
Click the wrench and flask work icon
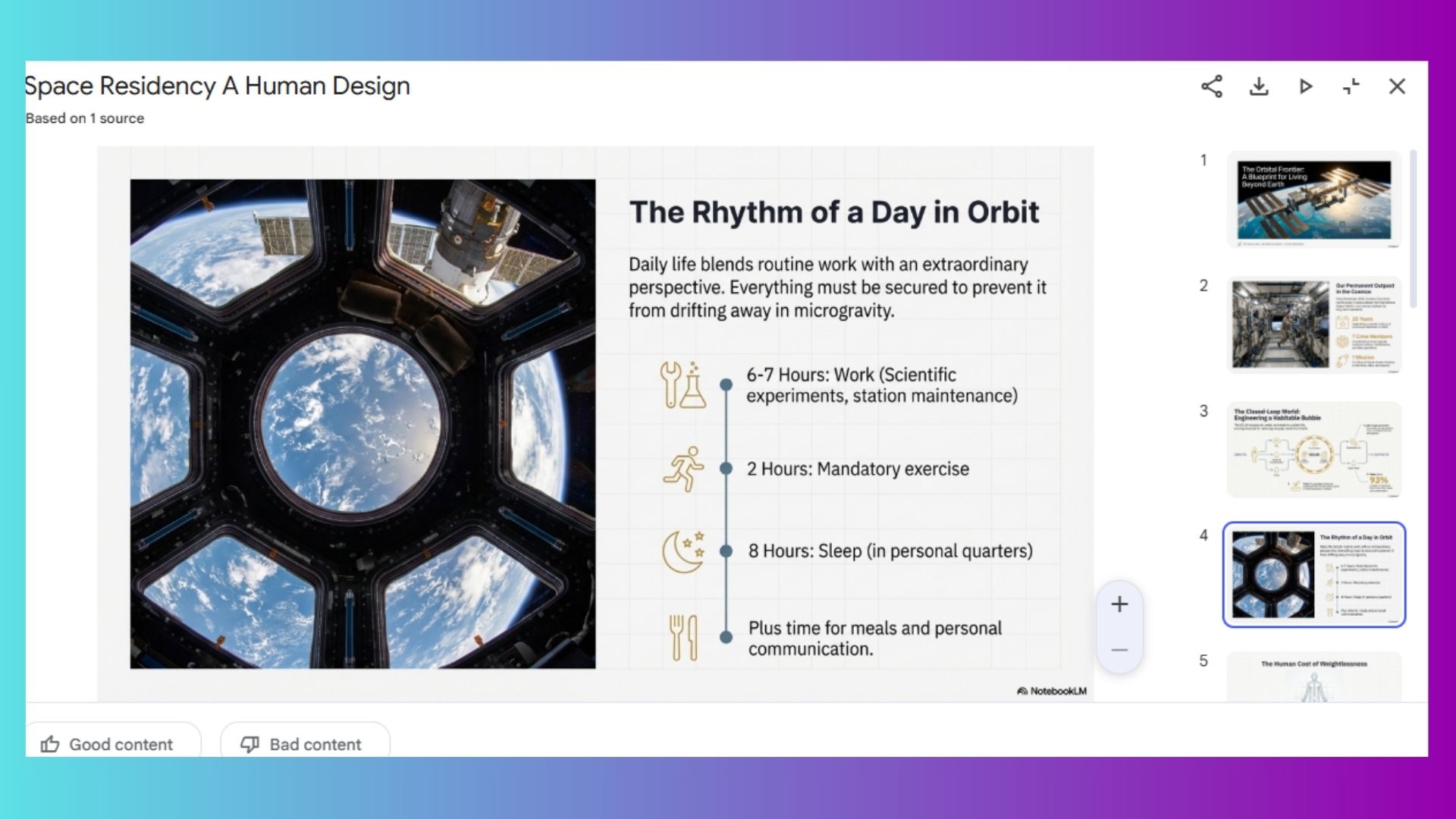(x=682, y=385)
